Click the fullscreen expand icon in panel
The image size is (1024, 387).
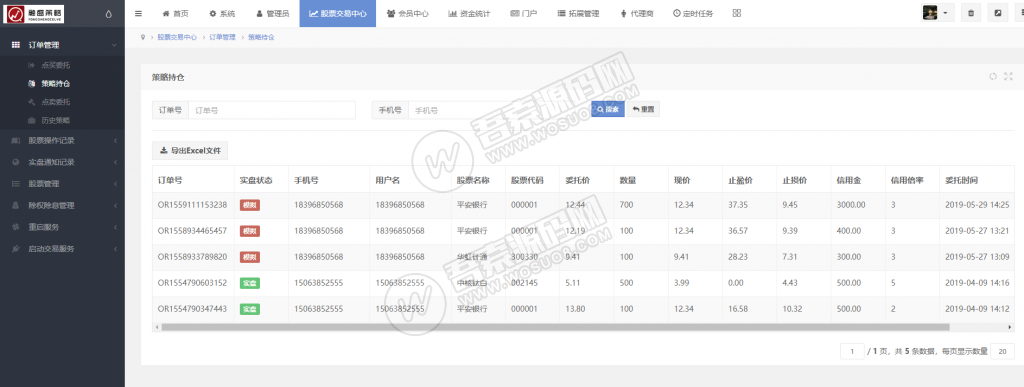tap(1008, 76)
